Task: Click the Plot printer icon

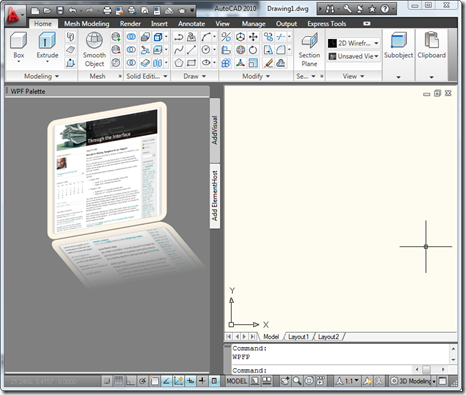Action: click(x=107, y=11)
